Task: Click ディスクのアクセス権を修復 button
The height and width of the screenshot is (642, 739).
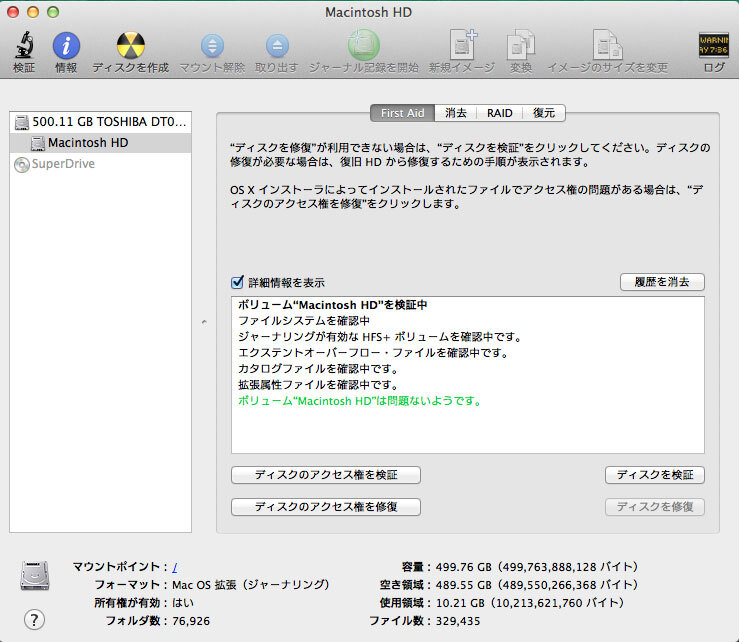Action: point(326,507)
